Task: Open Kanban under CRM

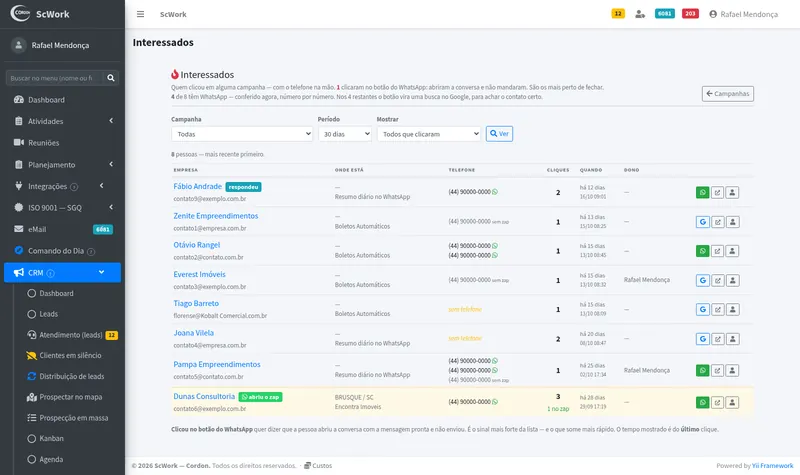Action: pos(66,438)
